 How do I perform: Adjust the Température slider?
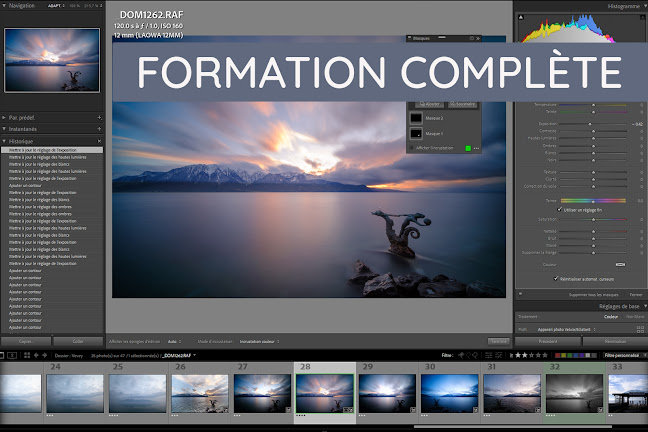point(593,105)
